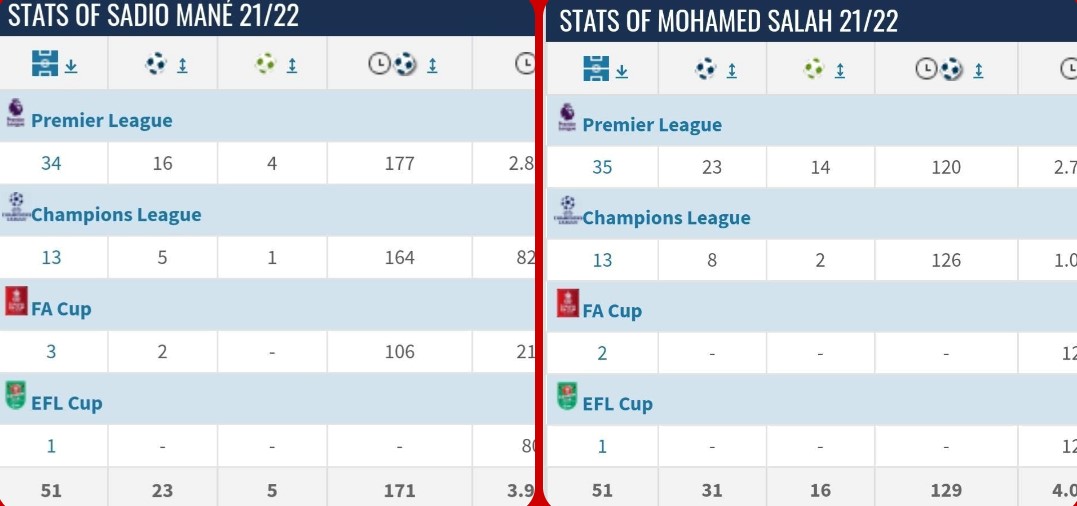Click Salah's 2 FA Cup appearances
1077x506 pixels.
(602, 353)
